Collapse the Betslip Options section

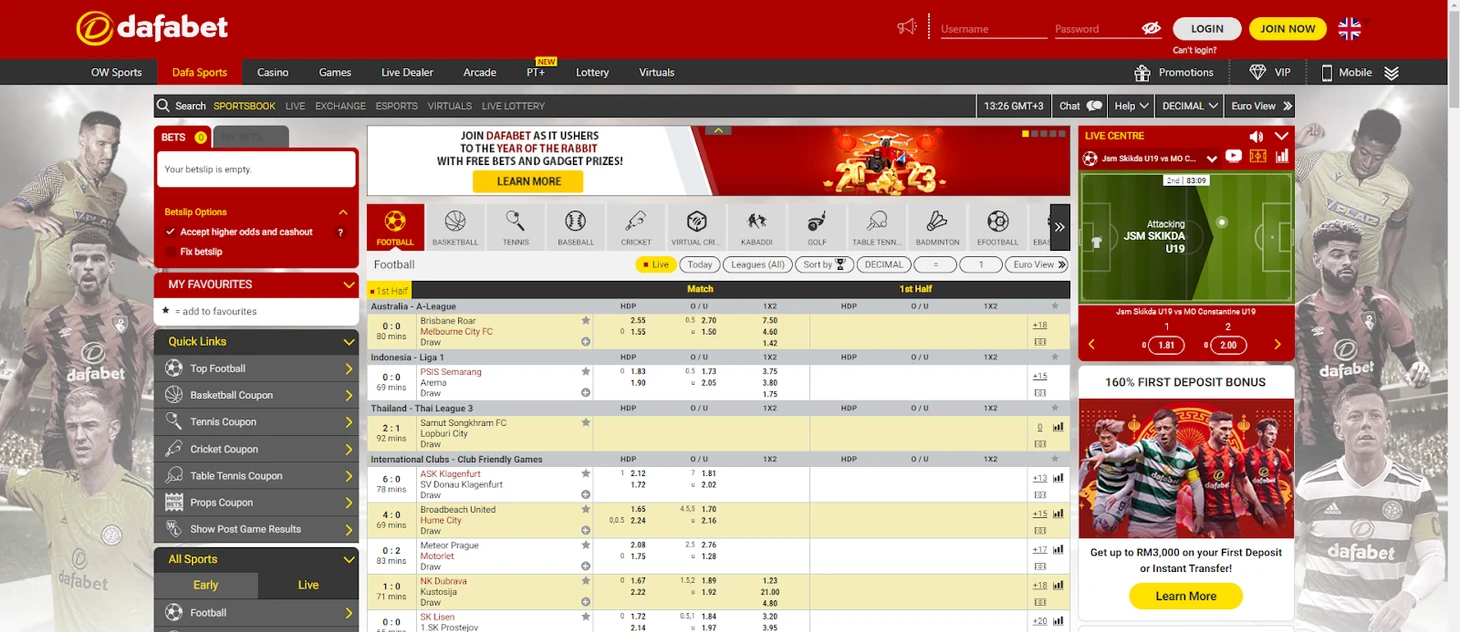(x=343, y=212)
